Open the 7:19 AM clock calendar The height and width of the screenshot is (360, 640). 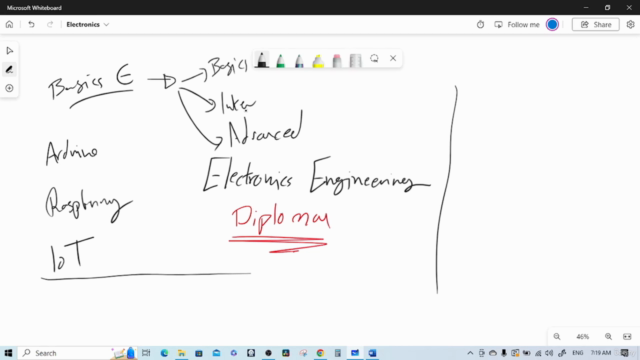pos(601,353)
